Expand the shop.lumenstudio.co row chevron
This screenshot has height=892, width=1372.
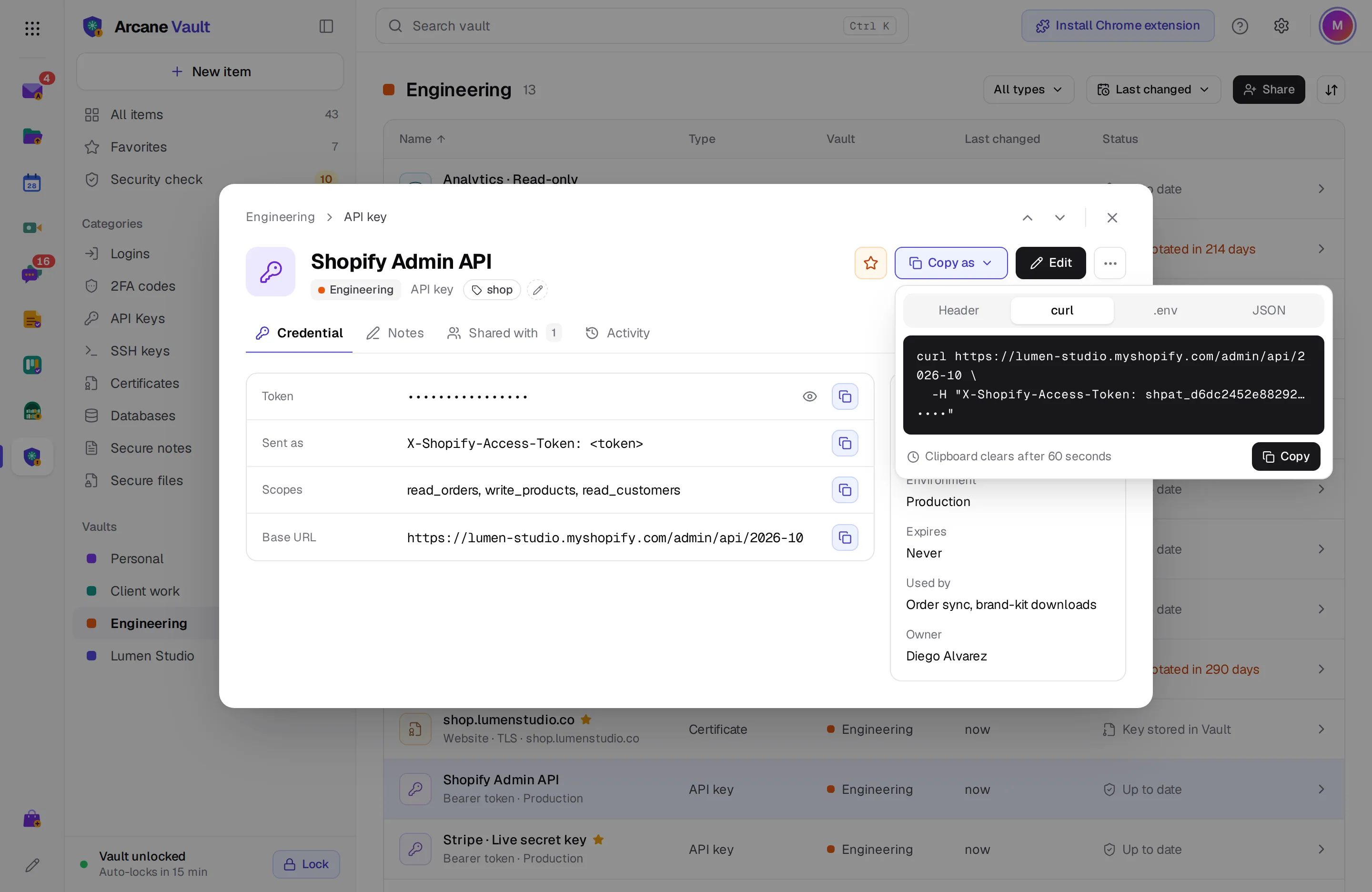click(x=1321, y=730)
